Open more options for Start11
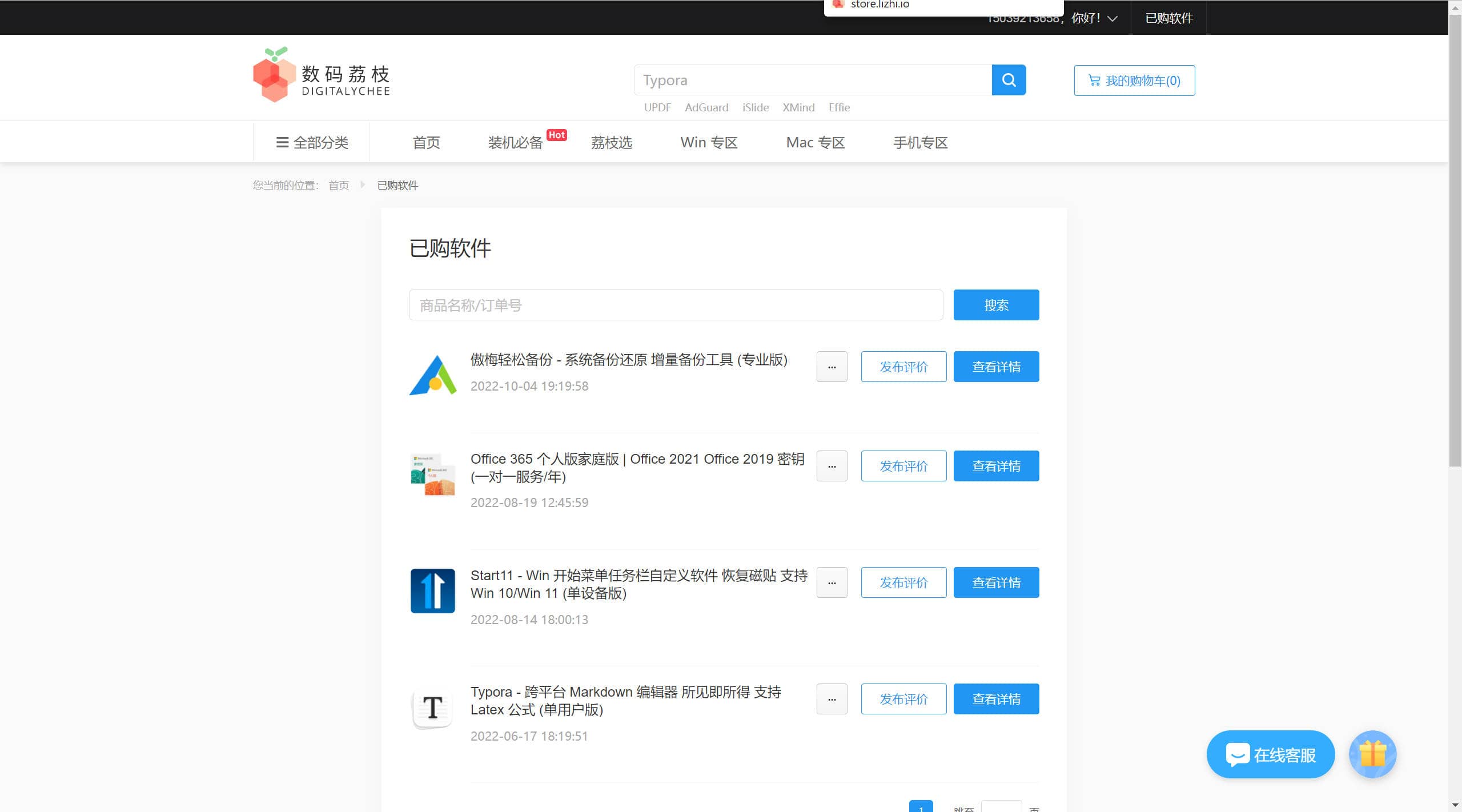Image resolution: width=1462 pixels, height=812 pixels. [832, 582]
